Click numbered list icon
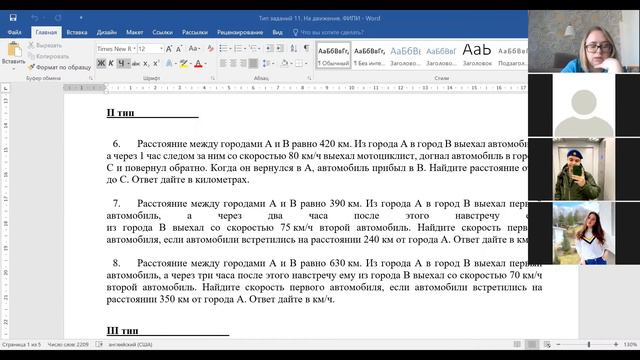Image resolution: width=640 pixels, height=360 pixels. tap(238, 49)
